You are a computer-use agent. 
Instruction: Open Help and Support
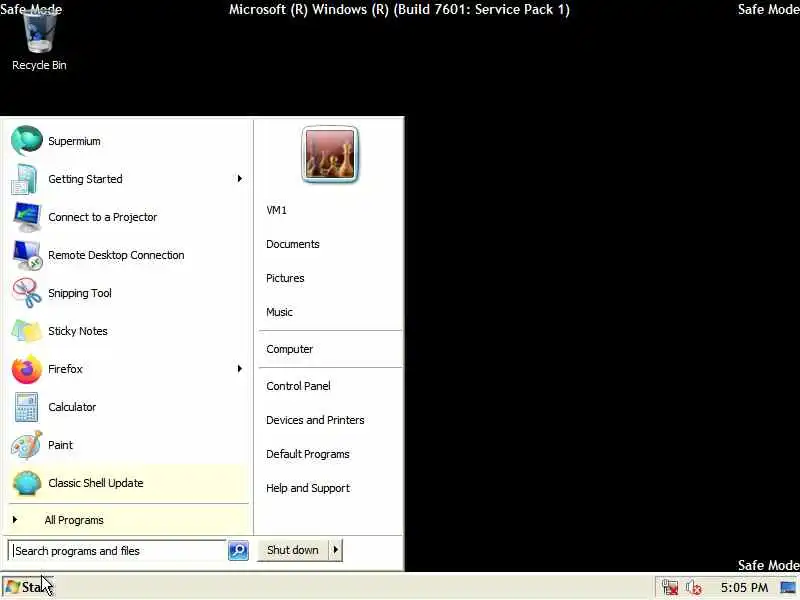click(x=308, y=488)
